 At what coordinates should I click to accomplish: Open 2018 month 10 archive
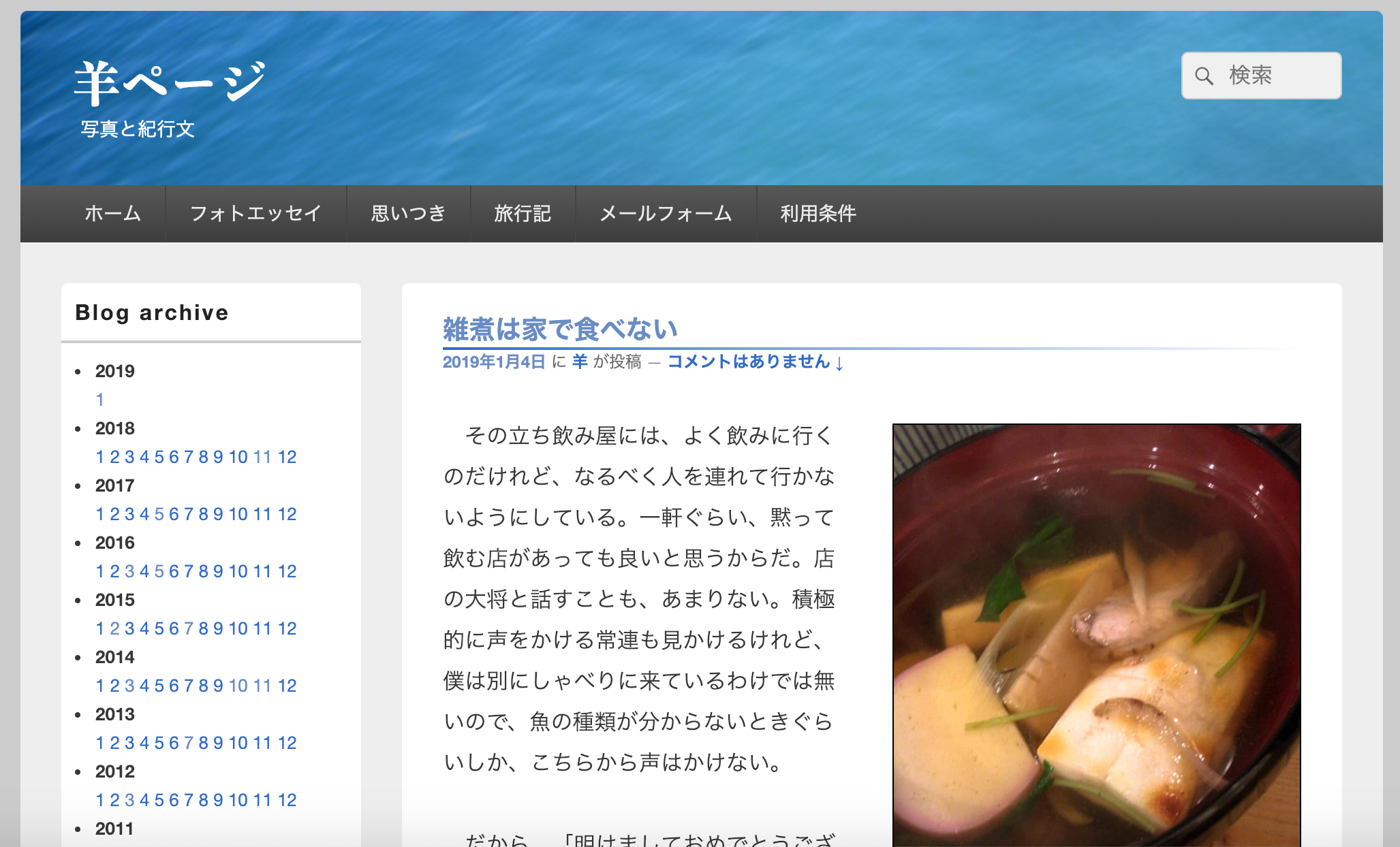point(238,457)
